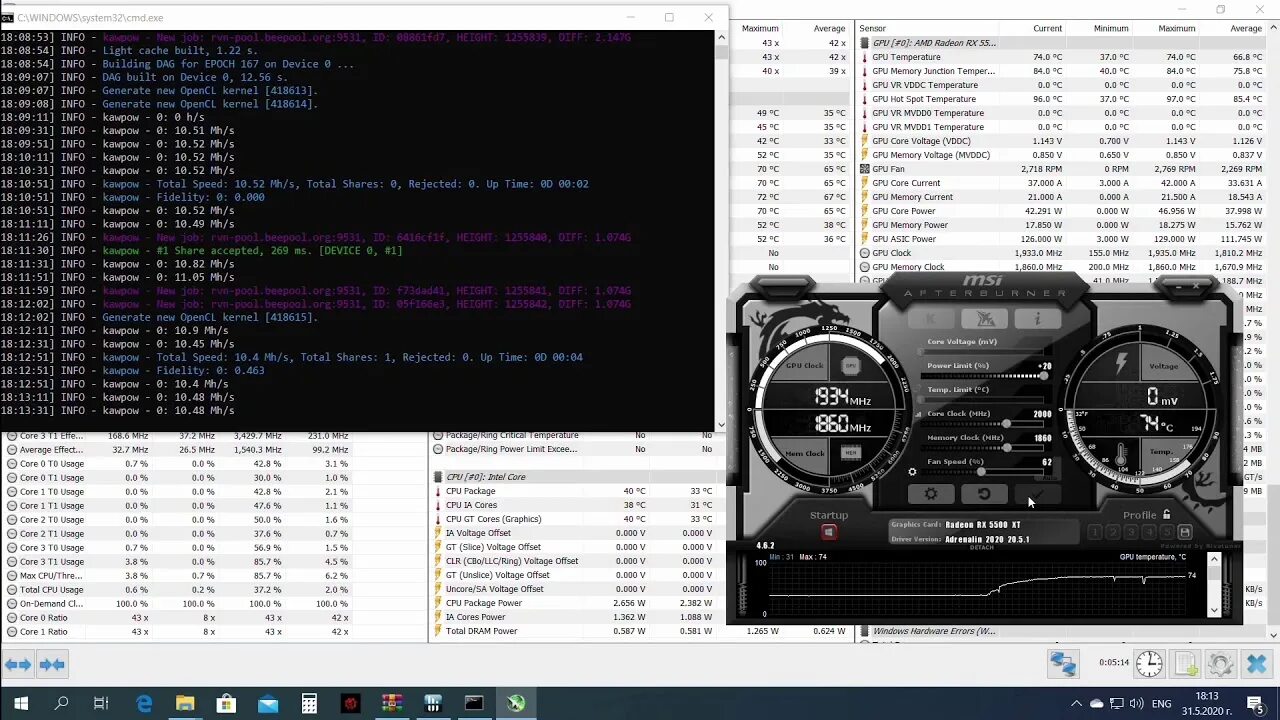Screen dimensions: 1280x720
Task: Apply Afterburner settings with checkmark button
Action: point(1037,494)
